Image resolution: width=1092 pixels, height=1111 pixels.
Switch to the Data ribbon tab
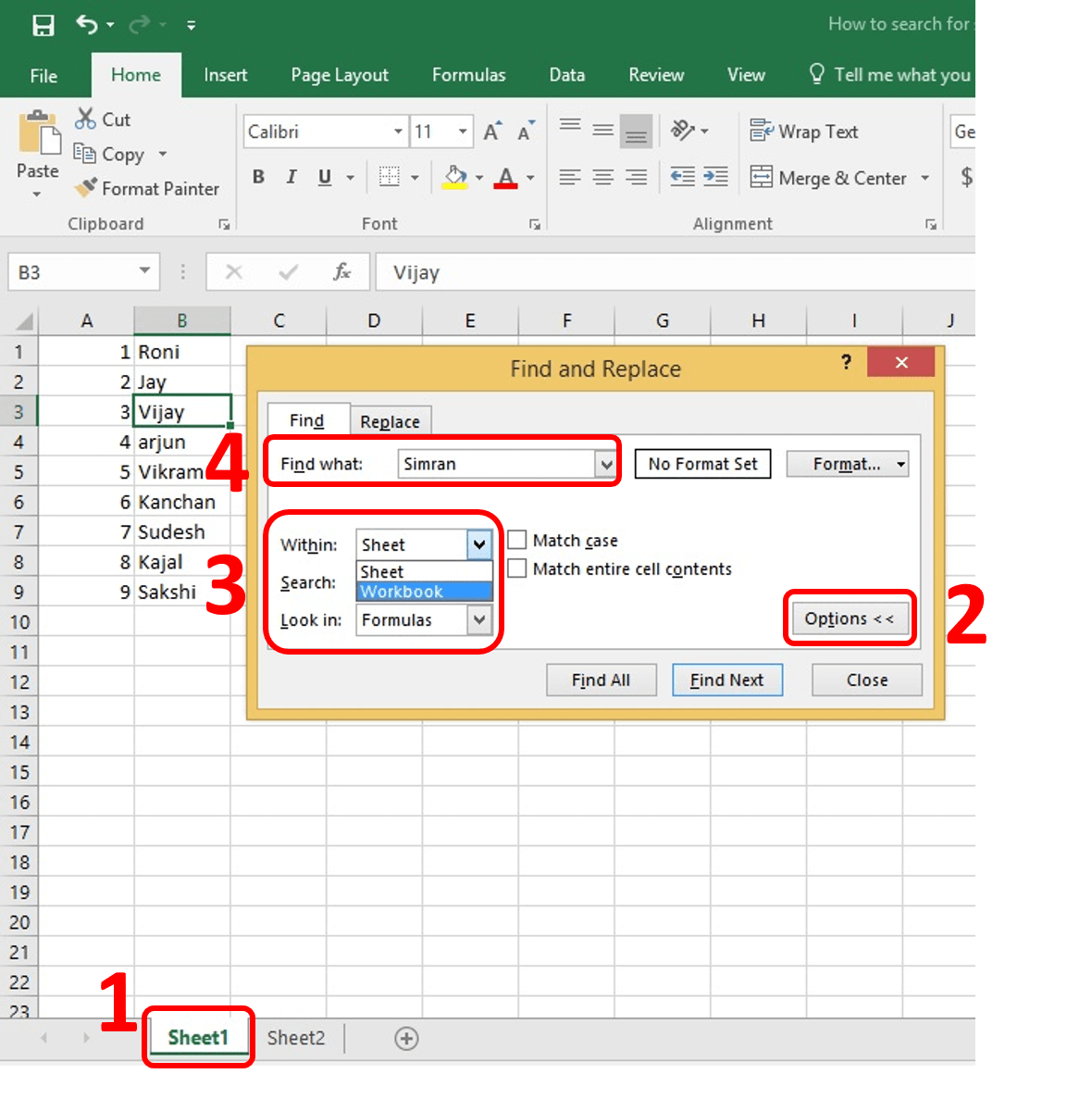tap(566, 75)
